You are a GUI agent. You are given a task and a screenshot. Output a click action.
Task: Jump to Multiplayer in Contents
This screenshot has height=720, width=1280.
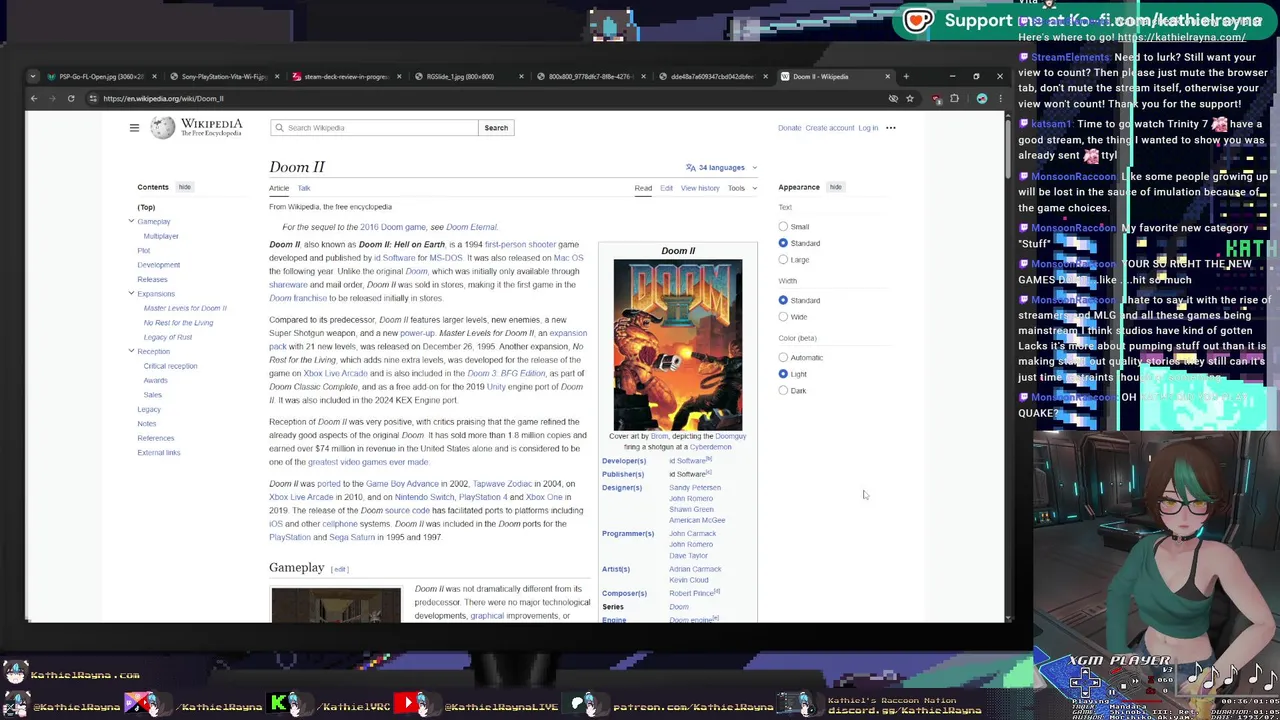[x=161, y=236]
